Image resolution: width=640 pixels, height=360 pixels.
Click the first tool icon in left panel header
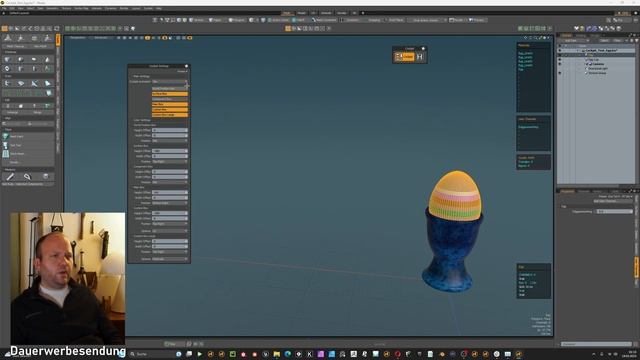[8, 38]
